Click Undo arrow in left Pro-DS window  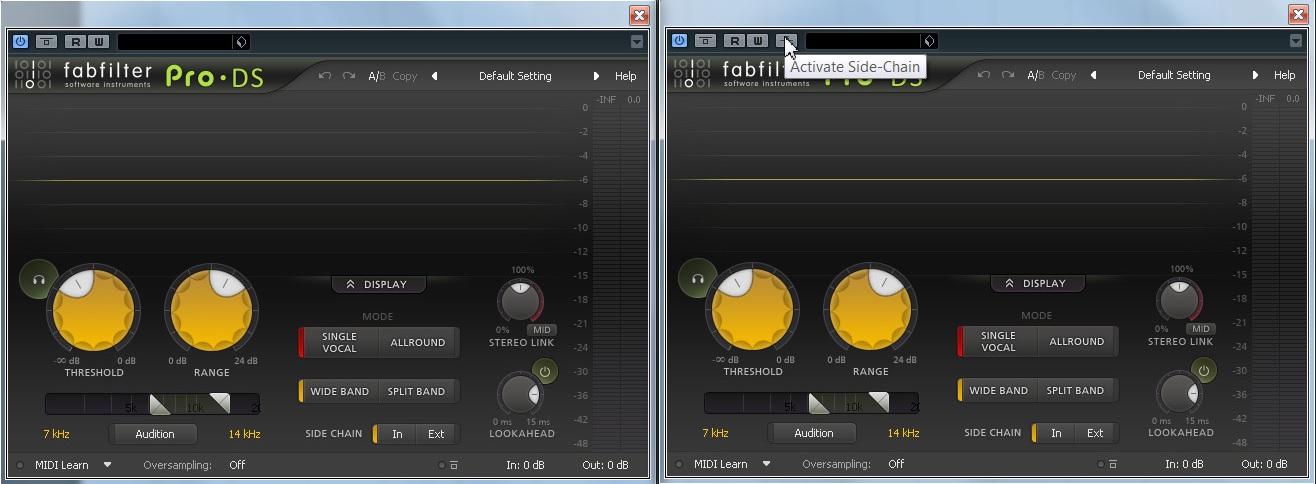[325, 76]
